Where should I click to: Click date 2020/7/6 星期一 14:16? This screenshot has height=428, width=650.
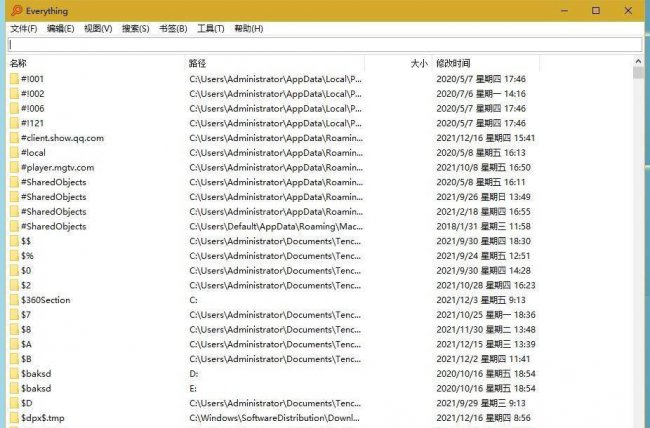481,94
